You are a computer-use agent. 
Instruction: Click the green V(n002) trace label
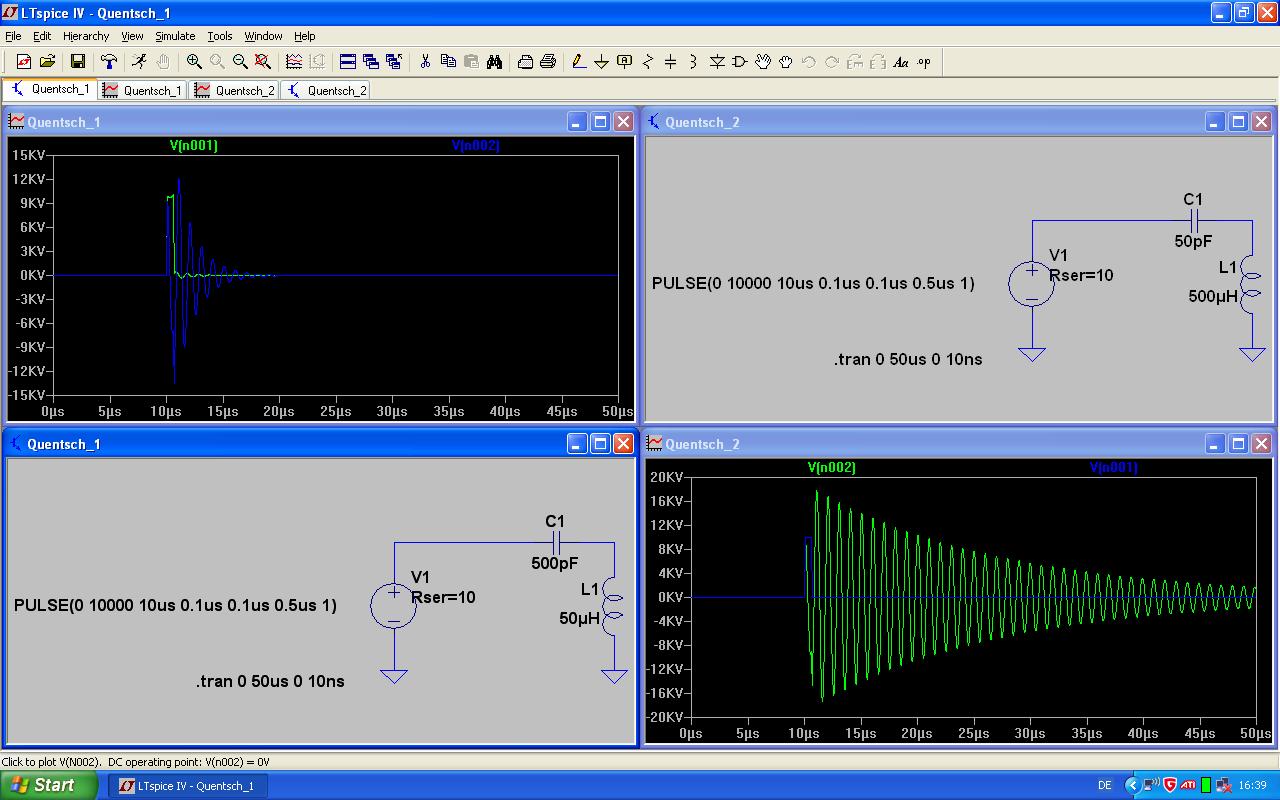(x=831, y=467)
